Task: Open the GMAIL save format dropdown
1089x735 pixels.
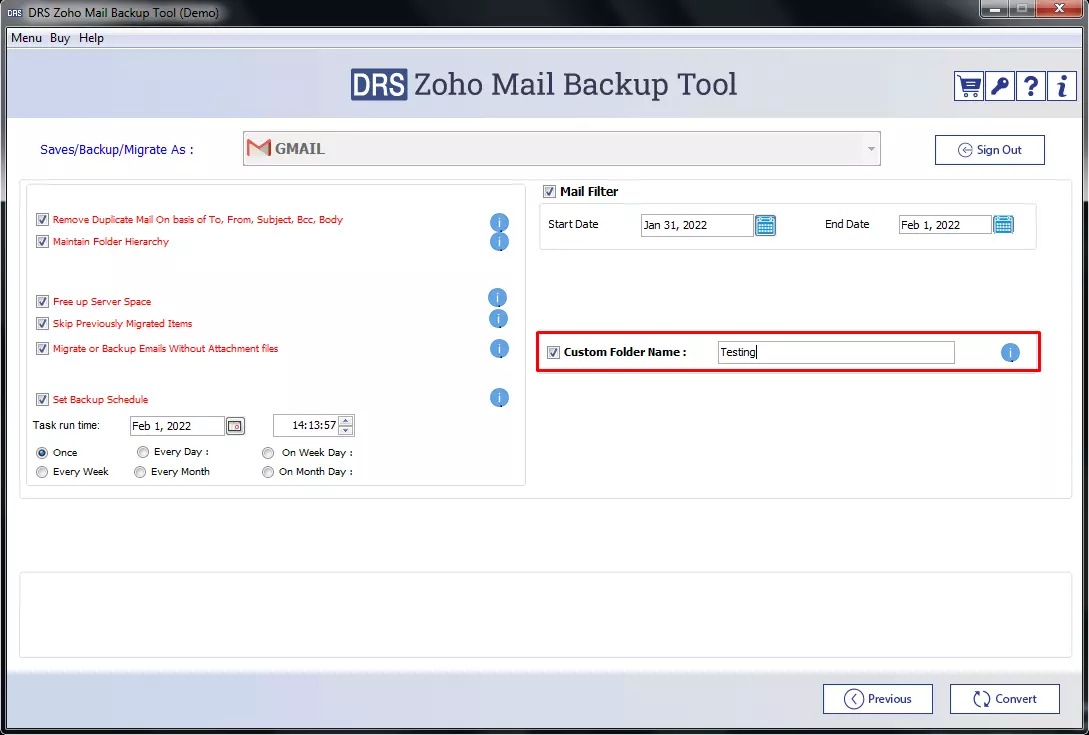Action: 562,149
